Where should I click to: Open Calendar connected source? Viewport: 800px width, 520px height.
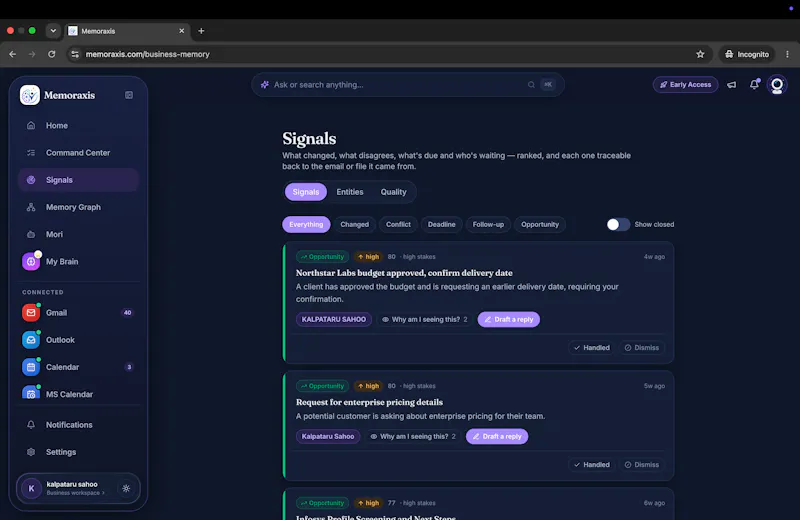pos(78,367)
